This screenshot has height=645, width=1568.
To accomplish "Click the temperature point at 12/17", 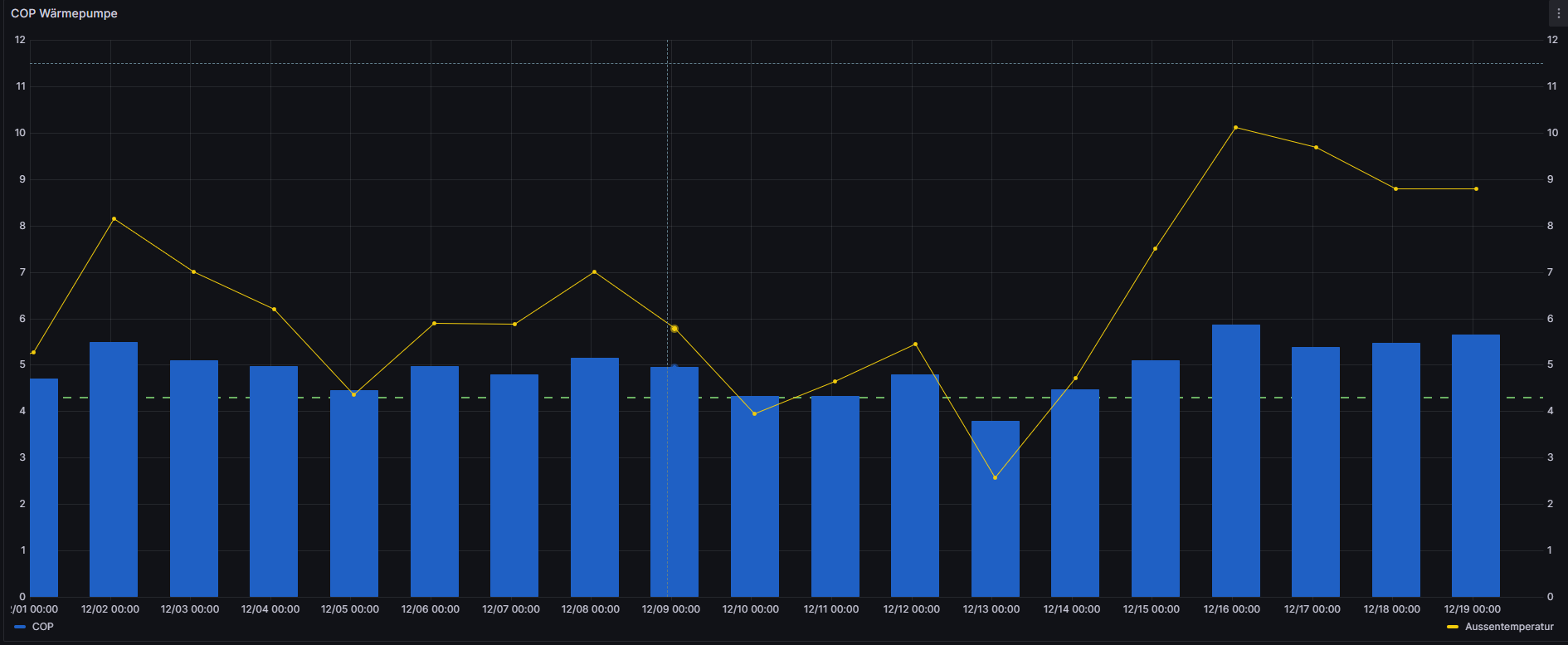I will pyautogui.click(x=1316, y=147).
